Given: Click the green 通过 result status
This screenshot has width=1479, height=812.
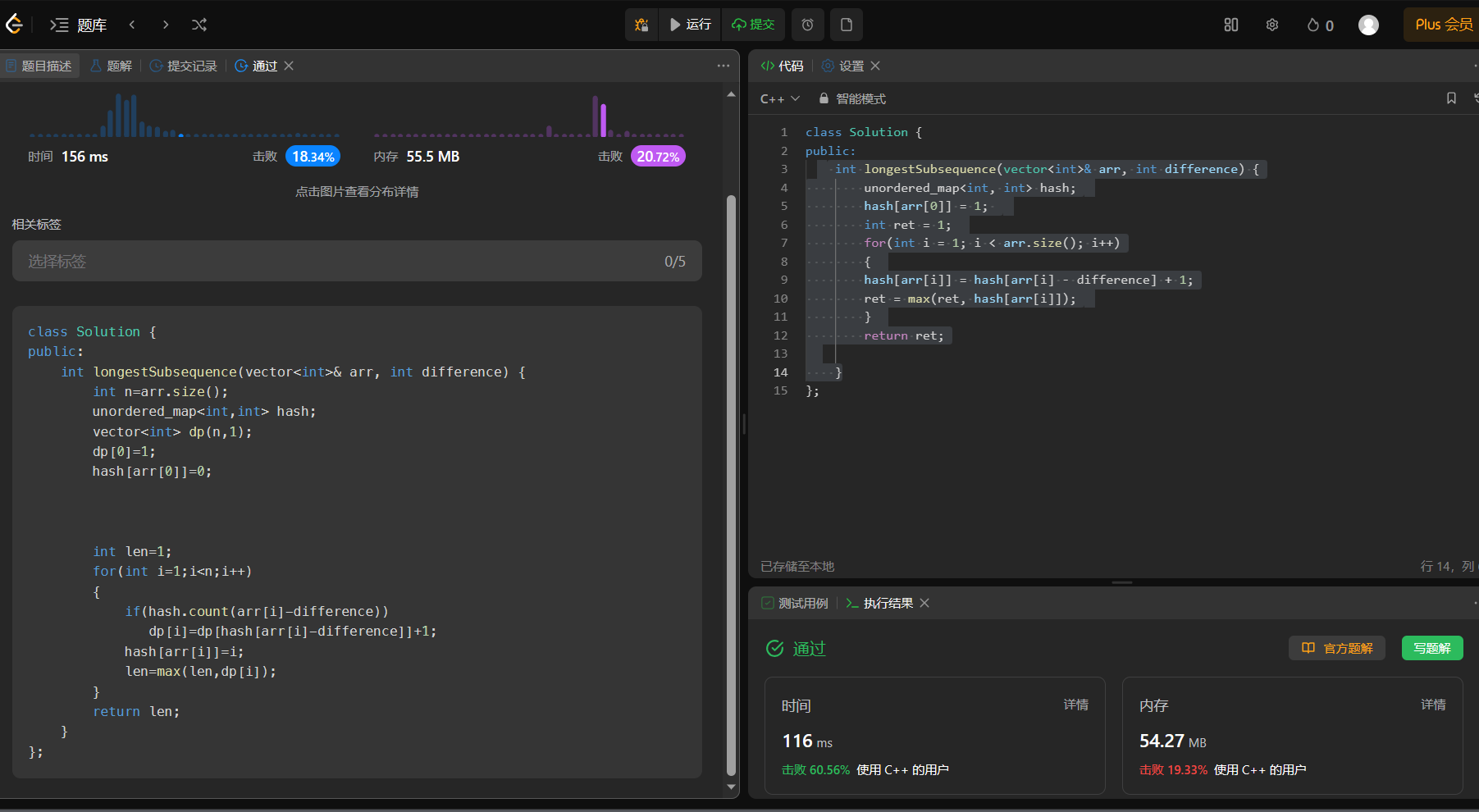Looking at the screenshot, I should coord(796,649).
